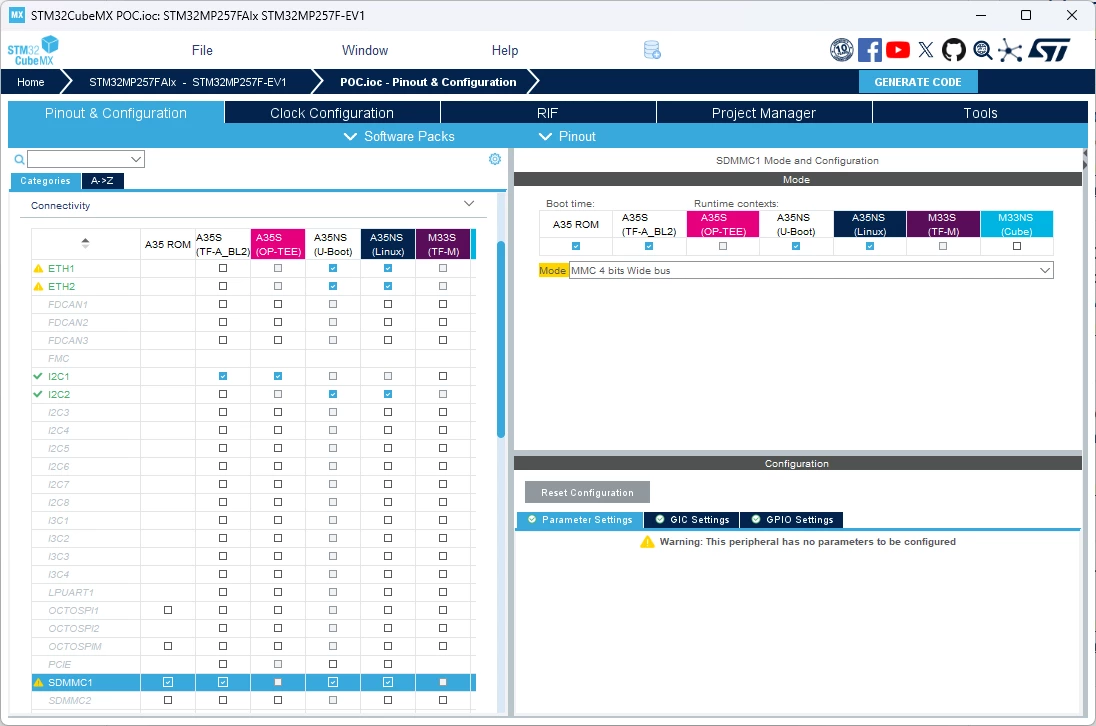Toggle I2C2 A35NS (U-Boot) checkbox
1096x726 pixels.
pos(333,394)
